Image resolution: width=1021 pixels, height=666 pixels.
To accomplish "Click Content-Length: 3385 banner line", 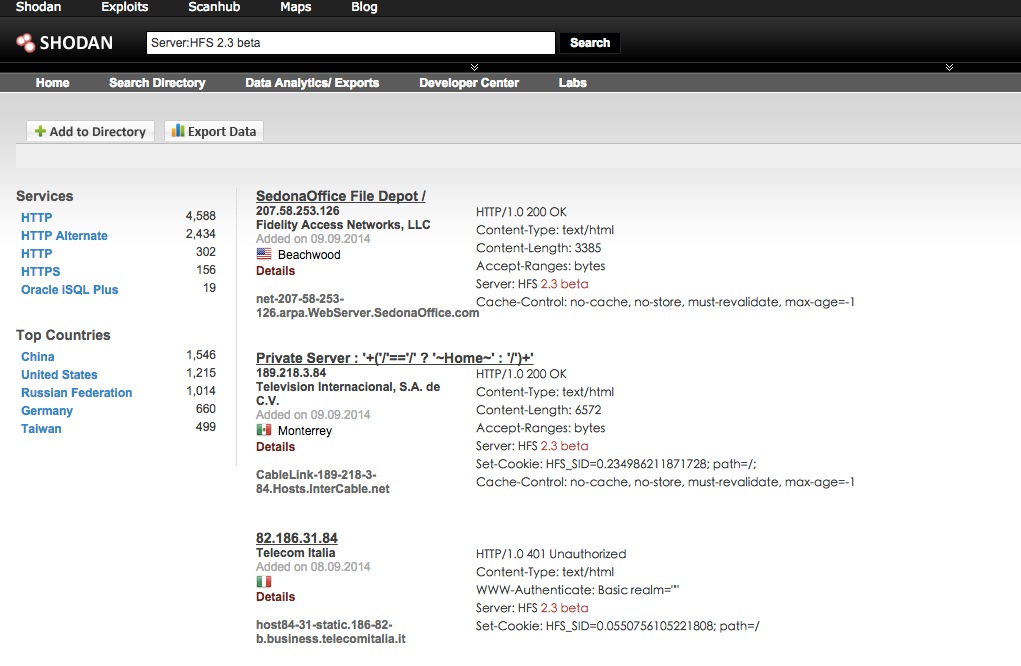I will (x=538, y=248).
